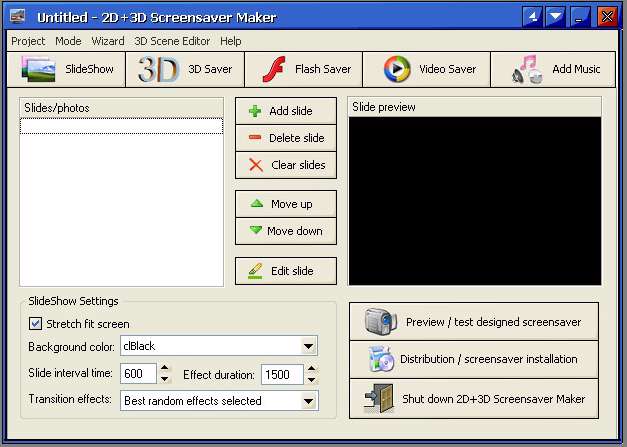The image size is (627, 447).
Task: Increase the Effect duration value
Action: tap(312, 368)
